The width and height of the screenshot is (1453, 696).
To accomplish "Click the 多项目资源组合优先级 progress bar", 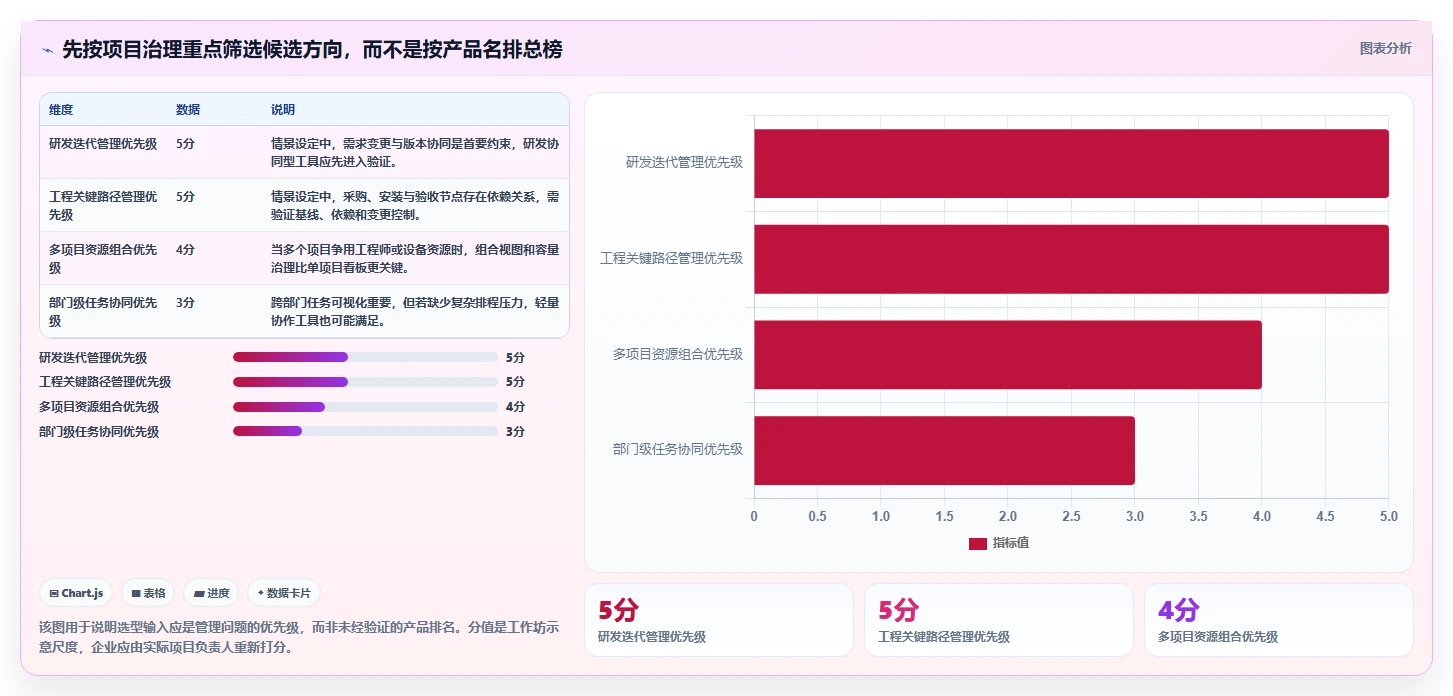I will click(x=365, y=407).
